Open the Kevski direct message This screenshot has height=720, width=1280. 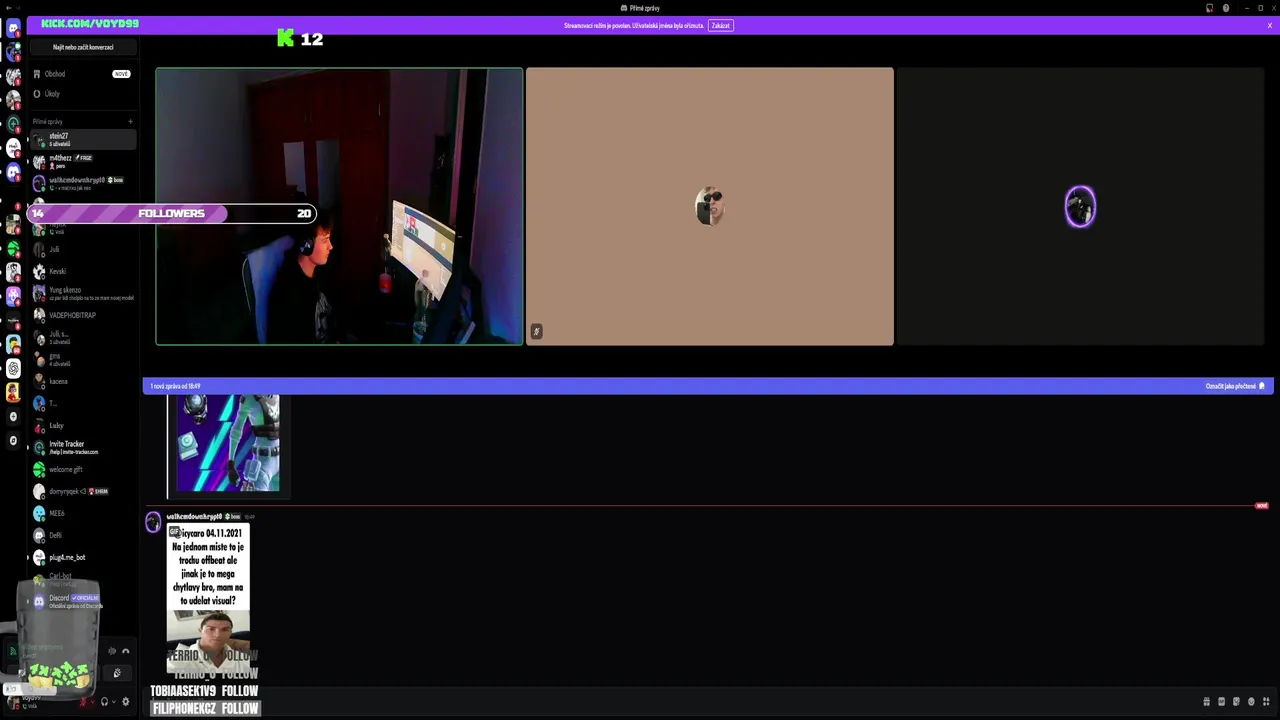coord(84,271)
